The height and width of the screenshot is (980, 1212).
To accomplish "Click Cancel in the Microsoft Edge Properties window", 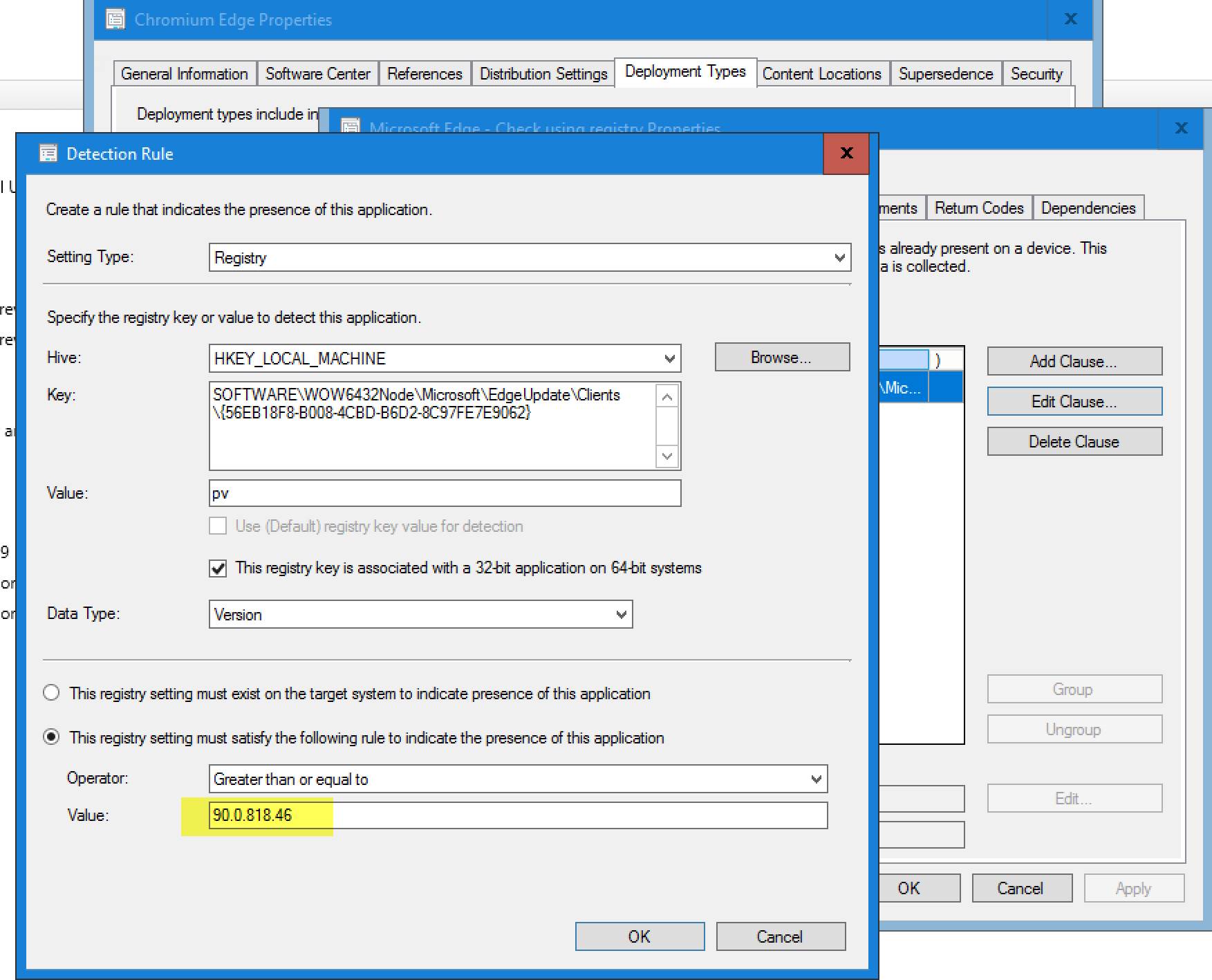I will [1022, 888].
